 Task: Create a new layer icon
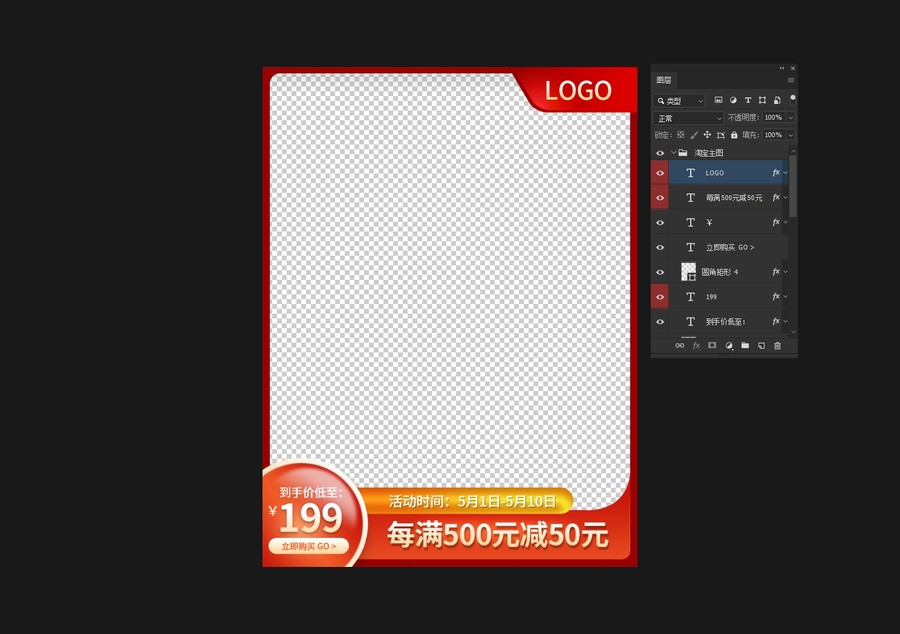761,345
